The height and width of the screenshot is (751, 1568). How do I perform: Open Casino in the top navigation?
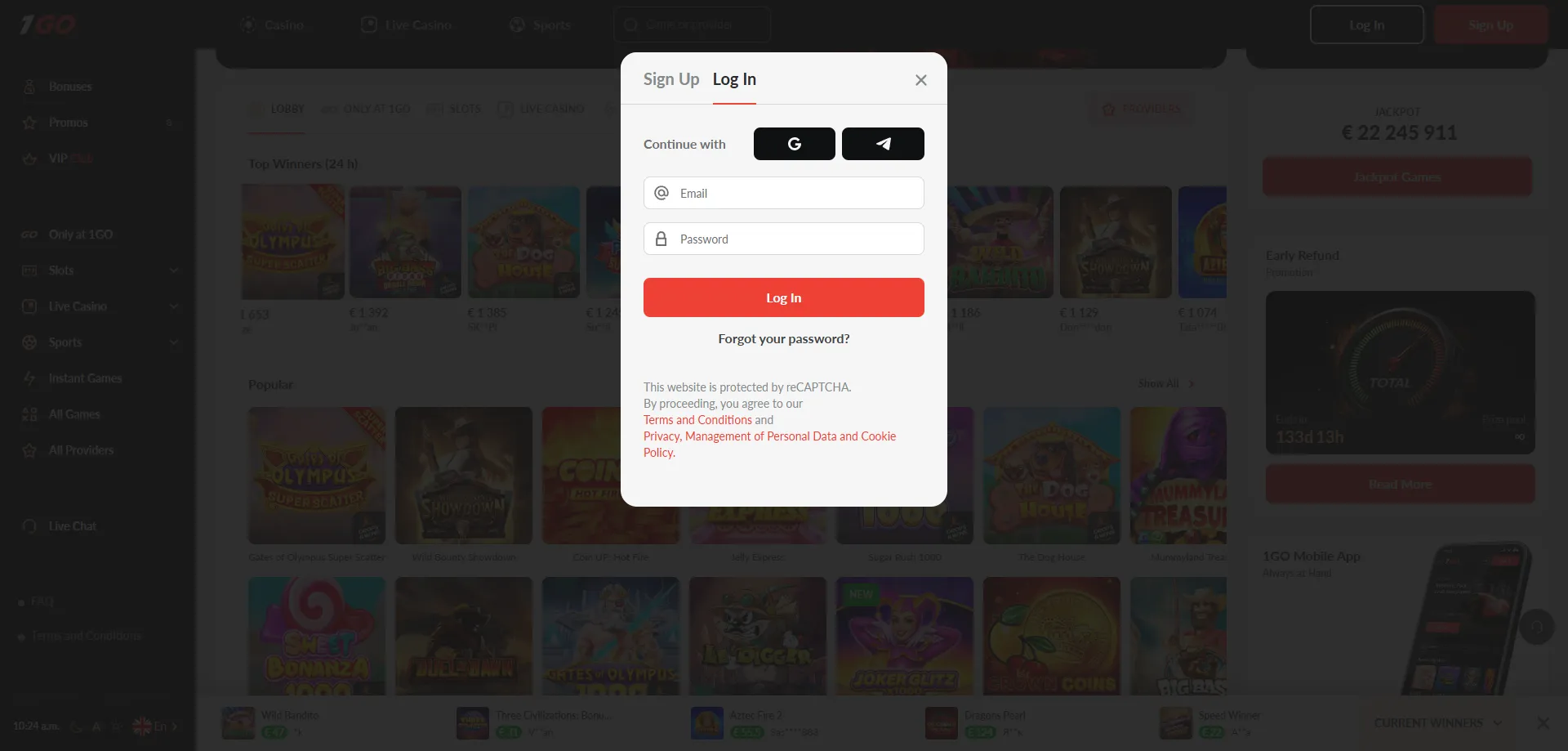272,25
